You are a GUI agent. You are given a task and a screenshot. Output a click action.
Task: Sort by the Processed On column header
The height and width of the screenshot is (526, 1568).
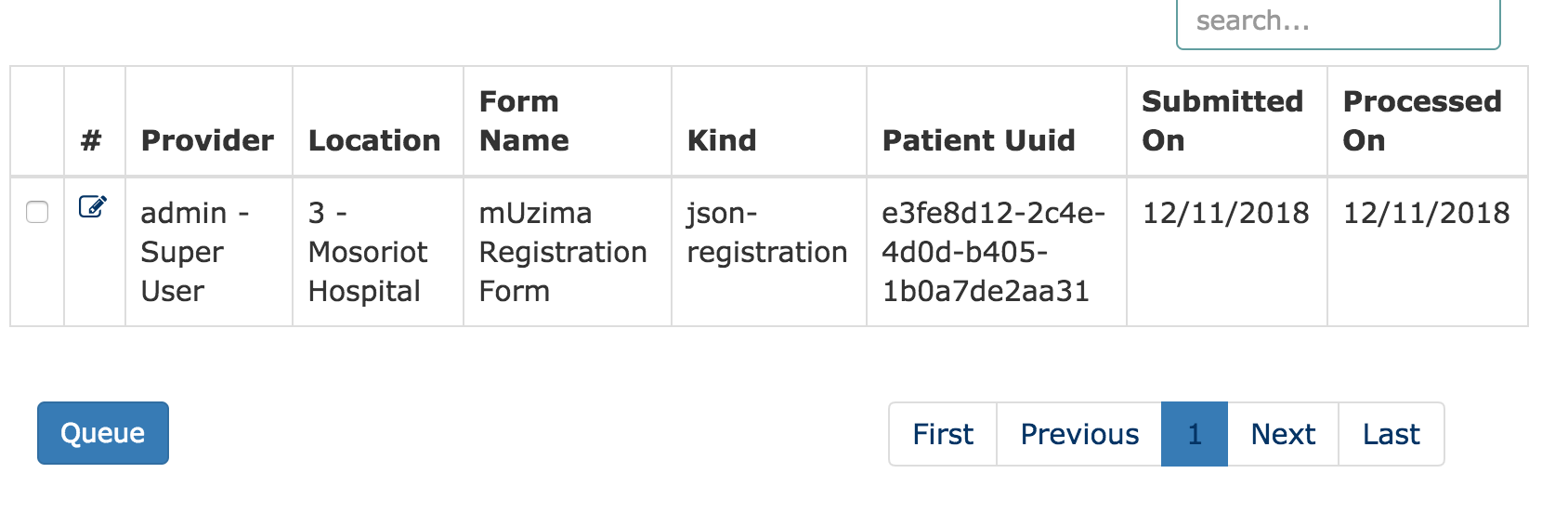[x=1422, y=121]
